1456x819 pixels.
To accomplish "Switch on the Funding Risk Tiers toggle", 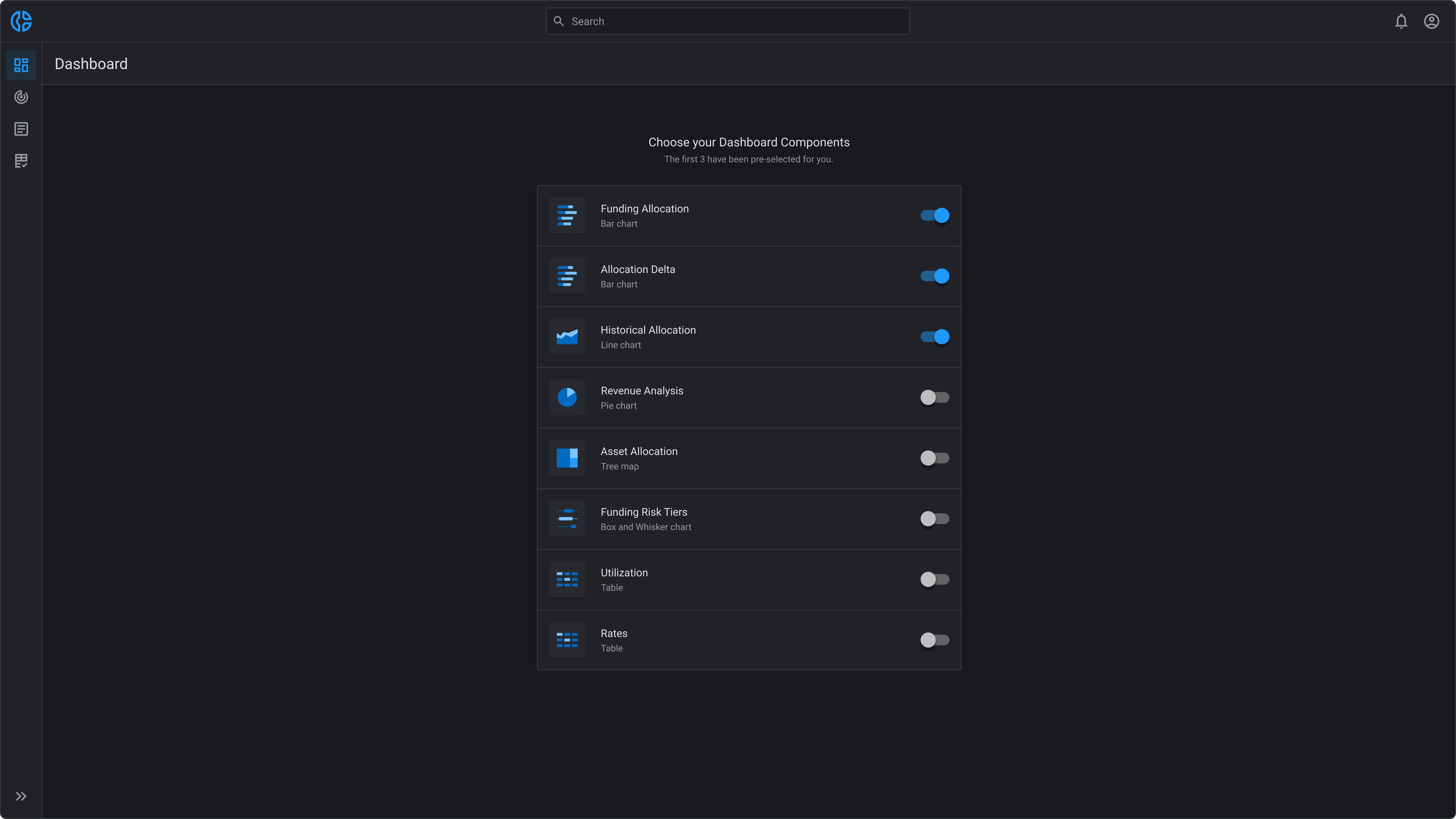I will [935, 518].
